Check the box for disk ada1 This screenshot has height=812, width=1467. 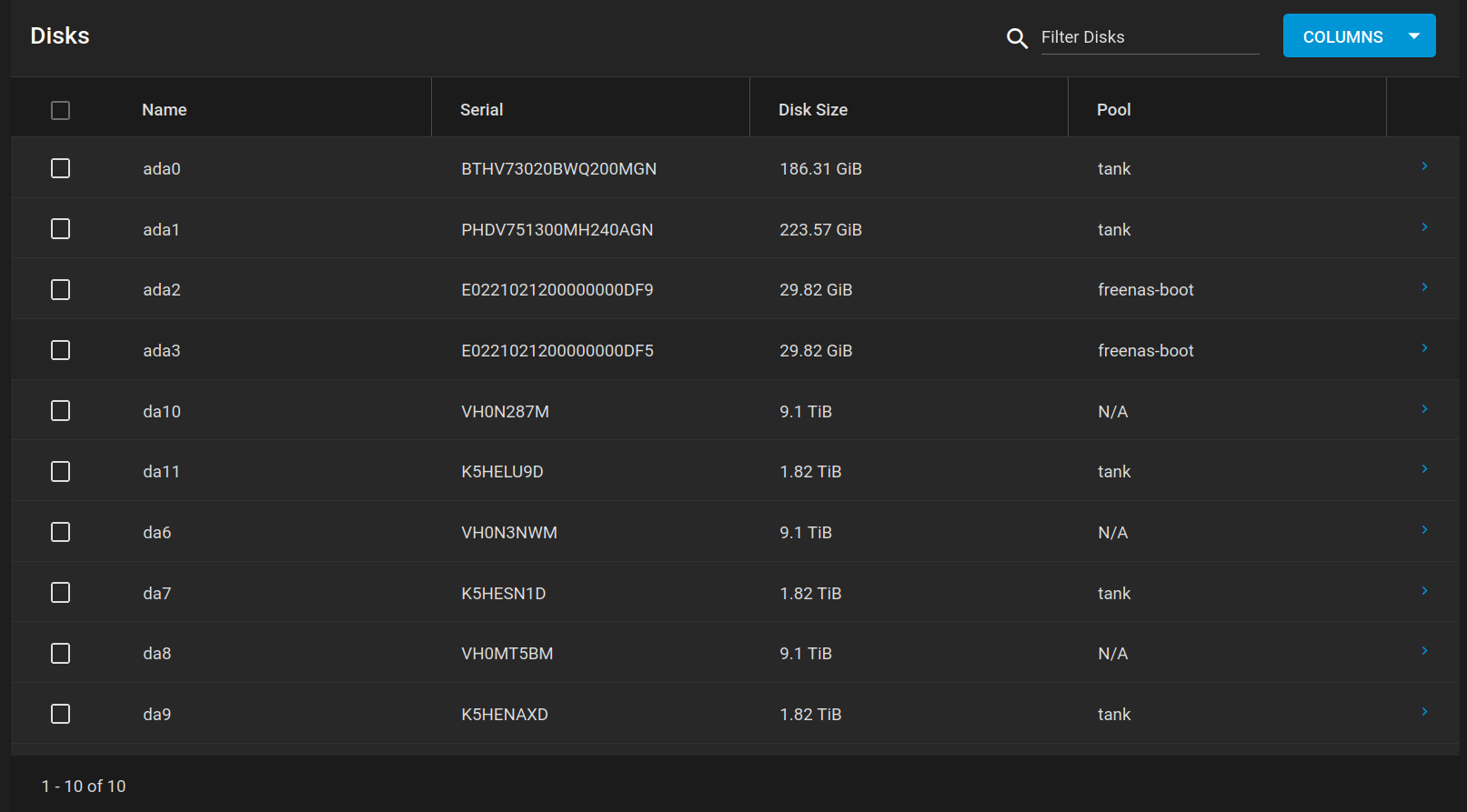(61, 229)
